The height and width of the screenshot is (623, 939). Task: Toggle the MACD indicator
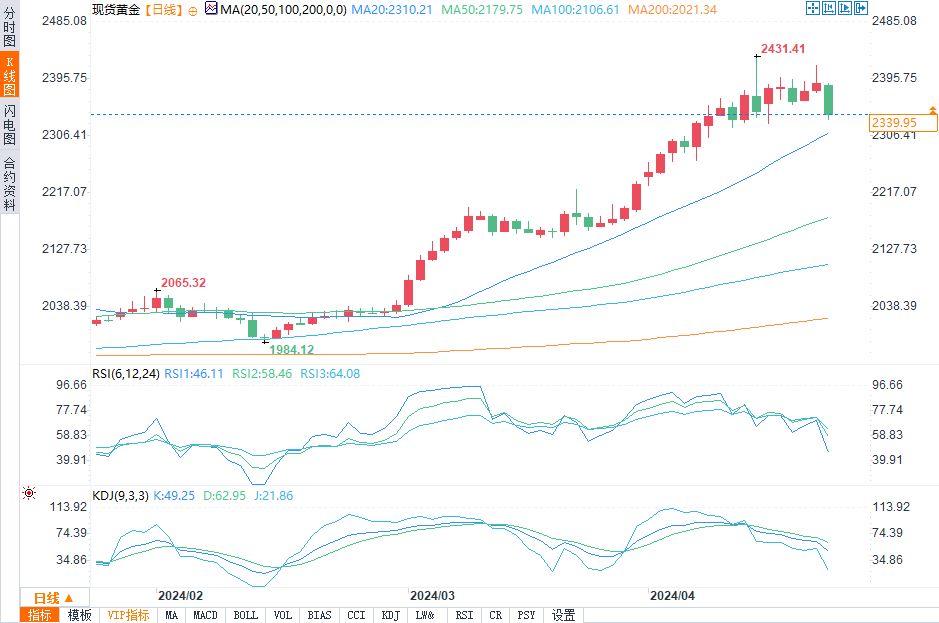pos(205,615)
